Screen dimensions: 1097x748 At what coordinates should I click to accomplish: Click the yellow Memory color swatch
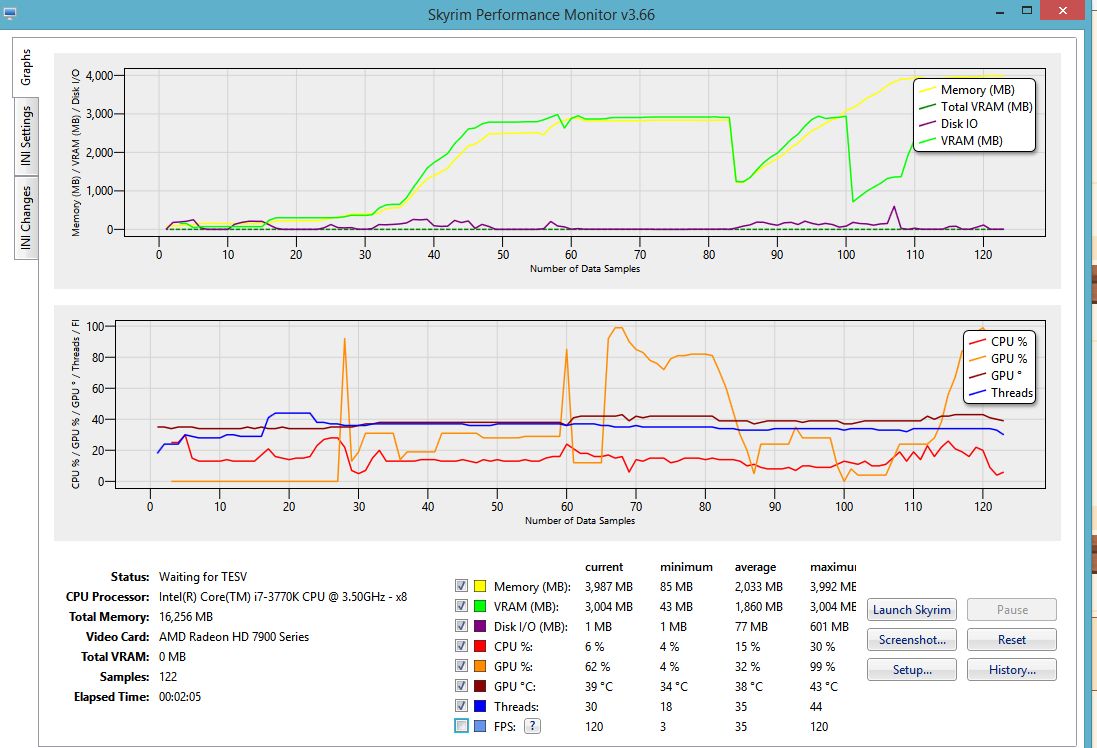[481, 586]
